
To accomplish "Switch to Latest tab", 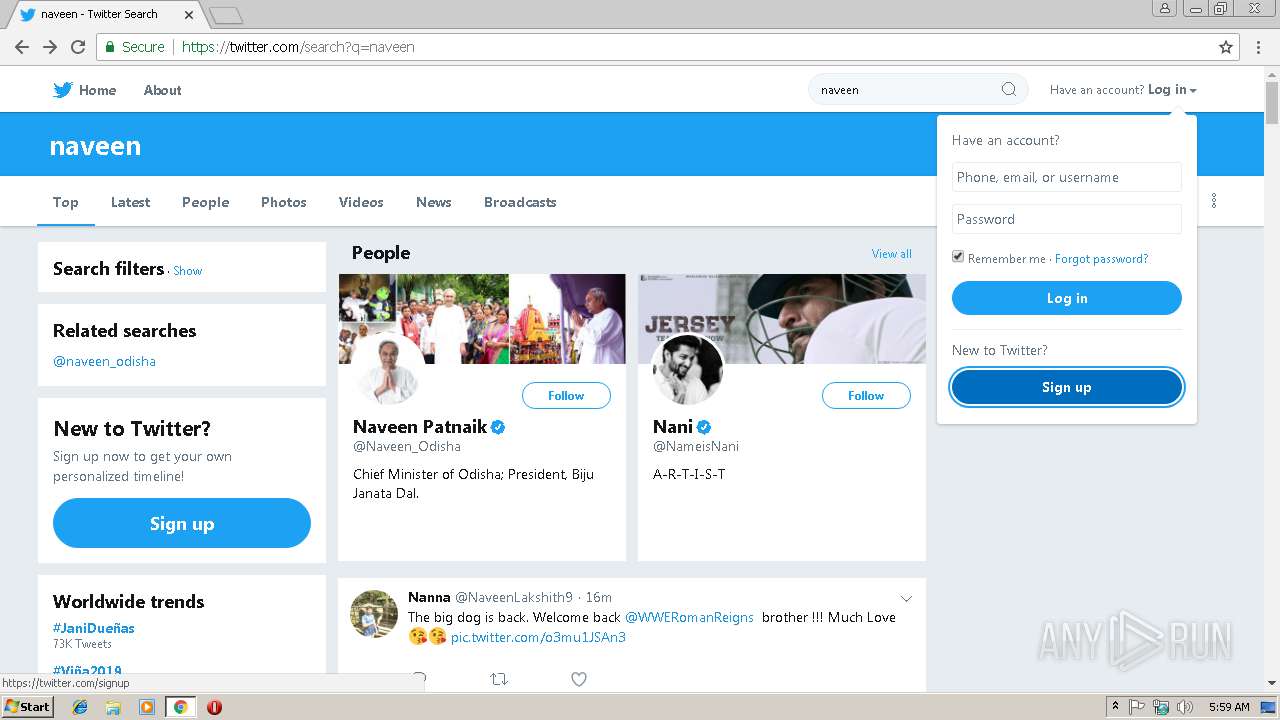I will point(130,202).
